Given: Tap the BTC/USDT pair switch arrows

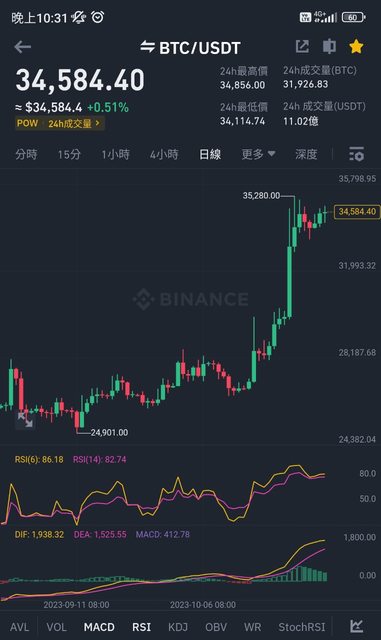Looking at the screenshot, I should pos(147,47).
